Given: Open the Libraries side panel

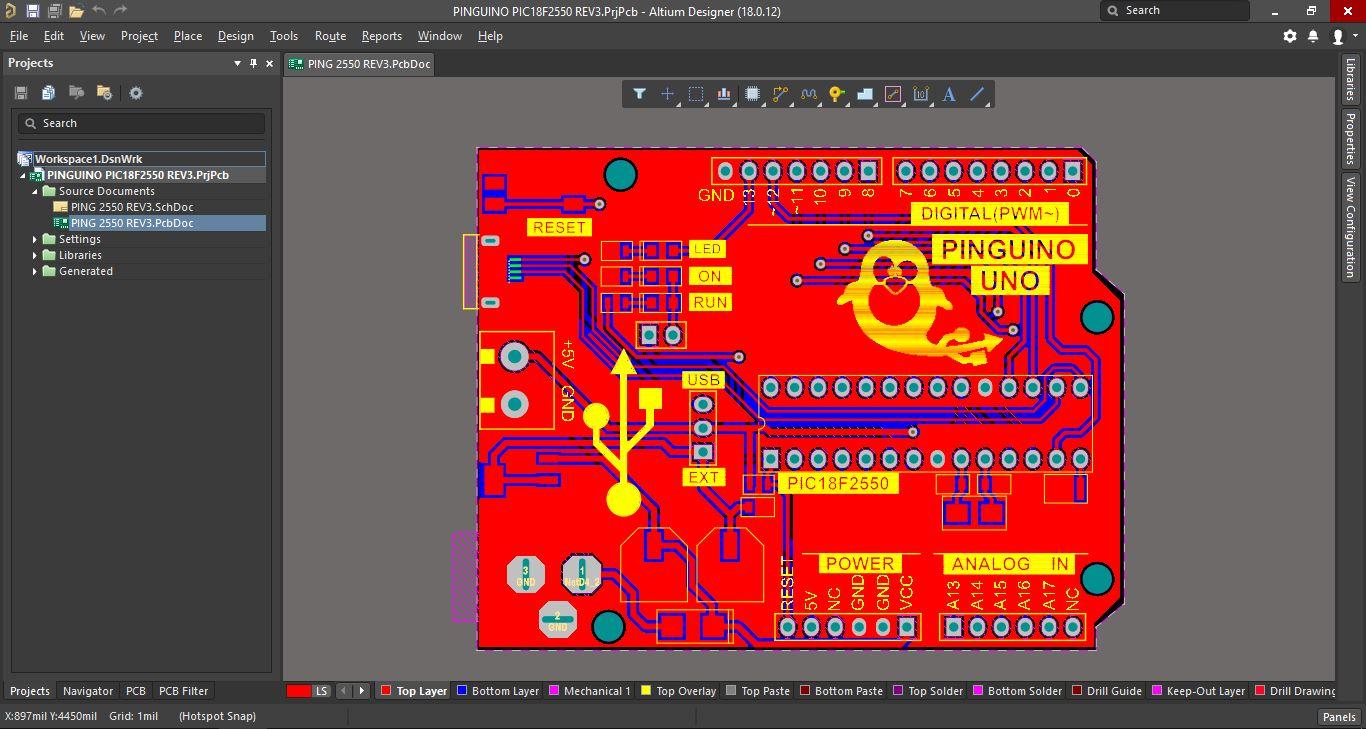Looking at the screenshot, I should pos(1350,78).
